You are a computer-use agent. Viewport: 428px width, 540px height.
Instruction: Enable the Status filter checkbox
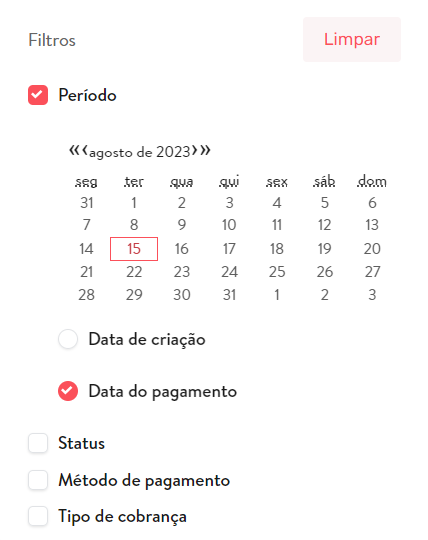click(38, 443)
